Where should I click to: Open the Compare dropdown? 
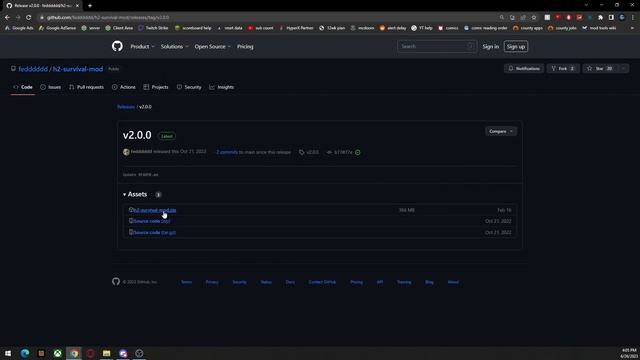(501, 131)
